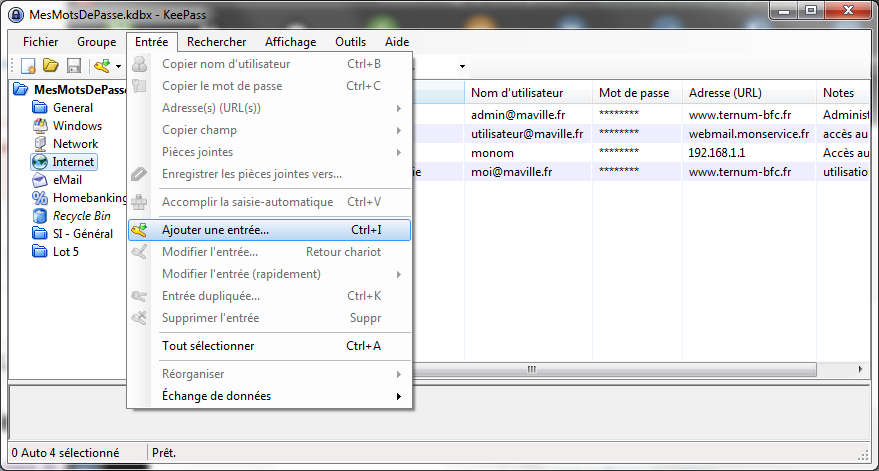Select the Network group in the tree
This screenshot has height=471, width=879.
click(x=75, y=144)
